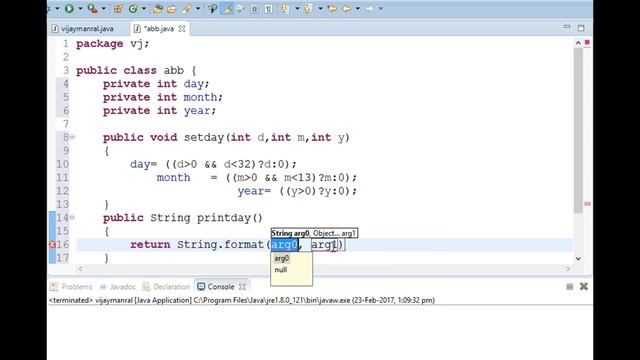The image size is (640, 360).
Task: Click the New Java Package icon
Action: [x=118, y=8]
